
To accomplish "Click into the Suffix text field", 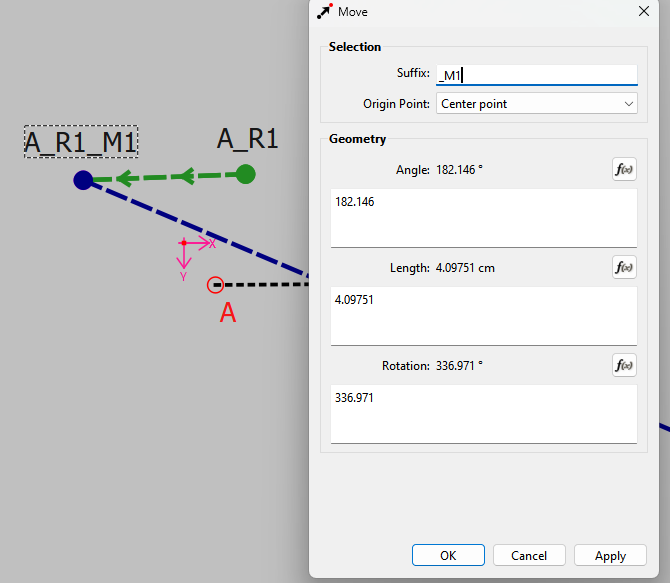I will (537, 75).
